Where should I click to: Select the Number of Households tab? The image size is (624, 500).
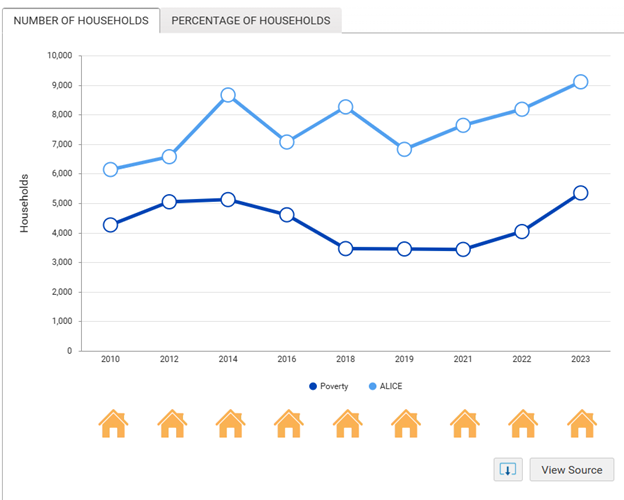pyautogui.click(x=81, y=20)
